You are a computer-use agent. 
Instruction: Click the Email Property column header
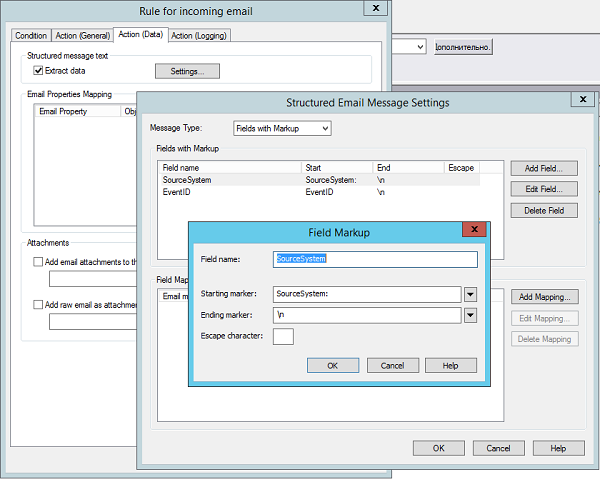78,111
